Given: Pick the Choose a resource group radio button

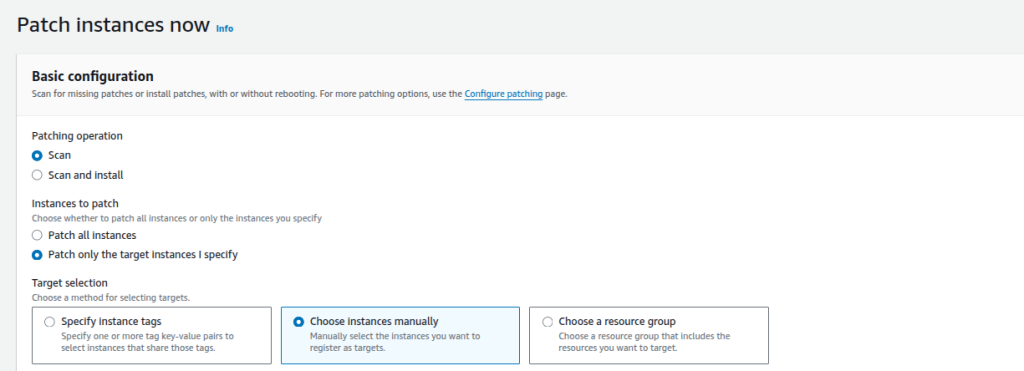Looking at the screenshot, I should (547, 322).
